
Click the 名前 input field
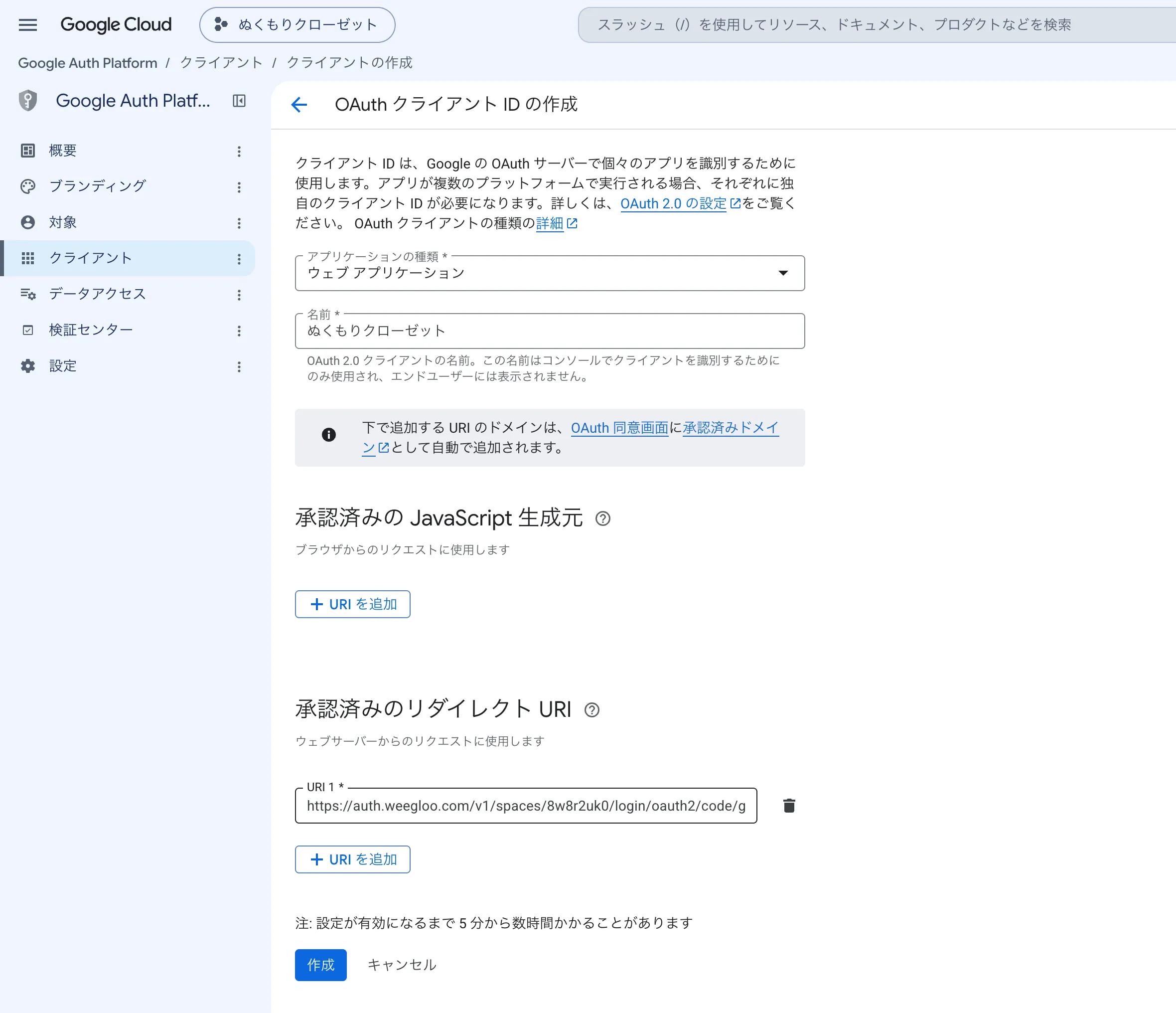pos(550,331)
